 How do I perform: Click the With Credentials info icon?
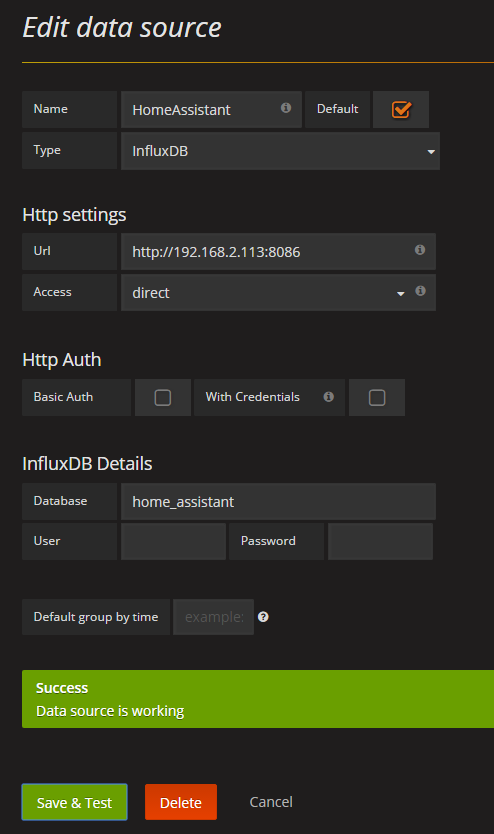pos(329,396)
